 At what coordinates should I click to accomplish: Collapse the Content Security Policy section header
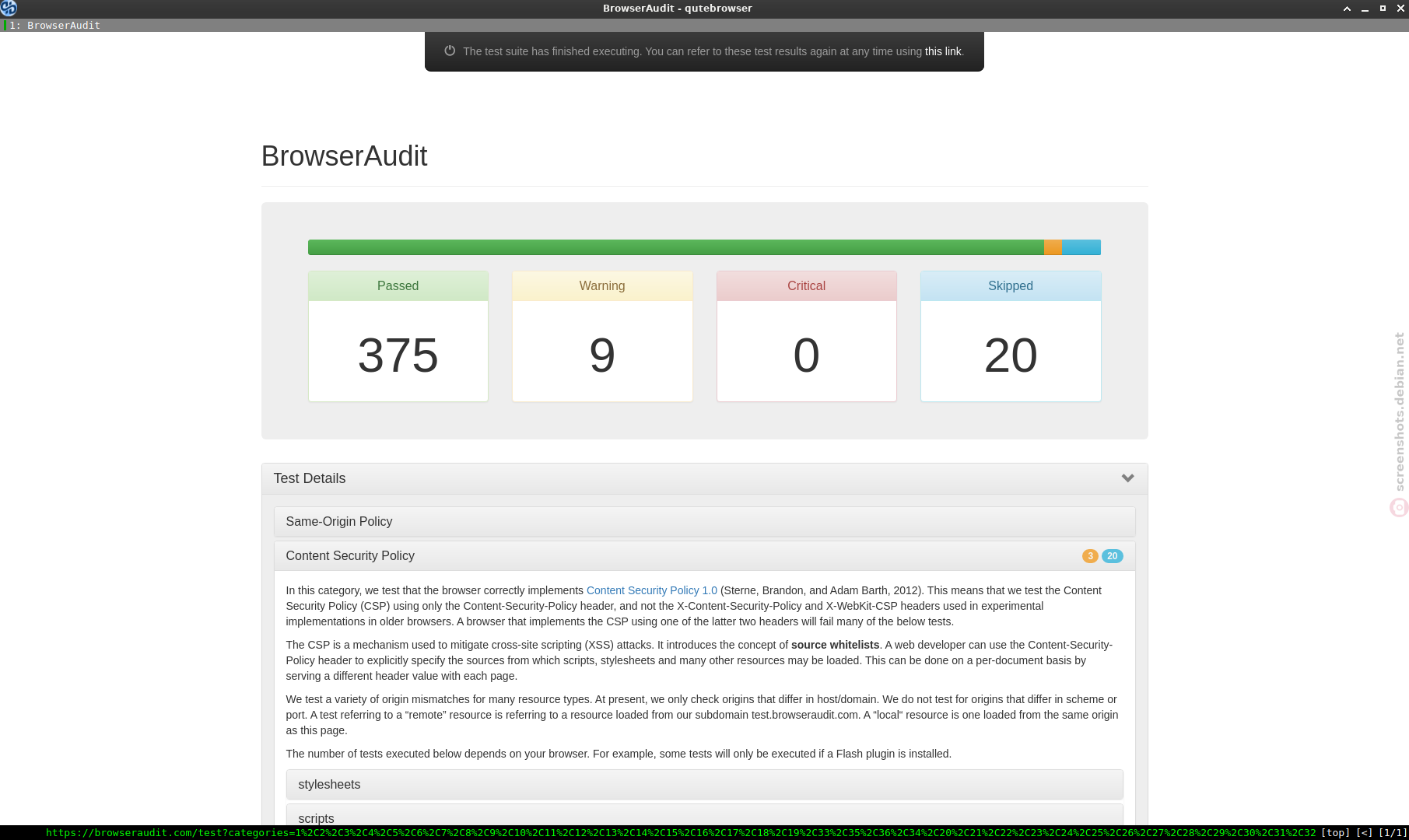click(x=704, y=556)
